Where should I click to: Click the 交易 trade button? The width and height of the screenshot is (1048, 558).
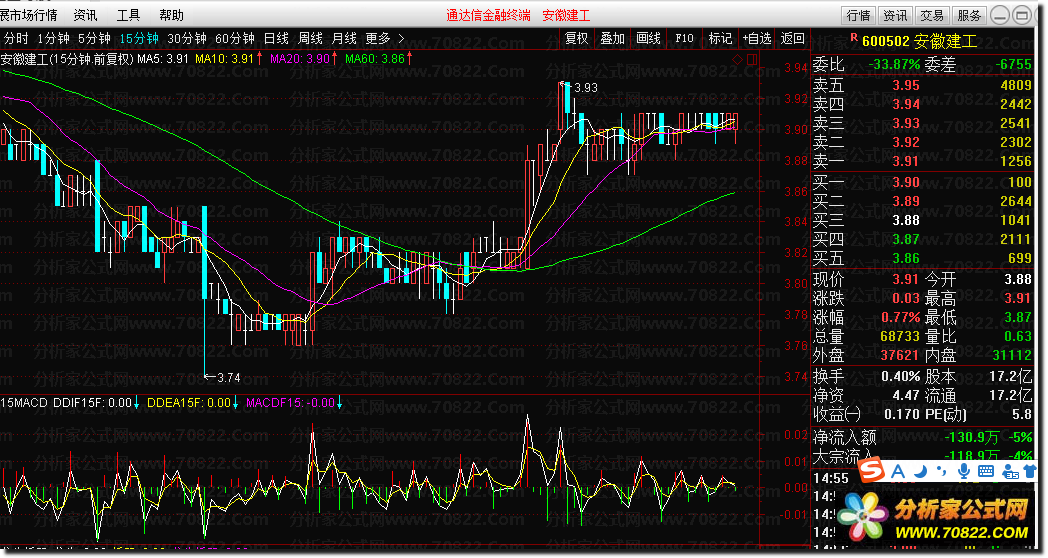pyautogui.click(x=932, y=15)
